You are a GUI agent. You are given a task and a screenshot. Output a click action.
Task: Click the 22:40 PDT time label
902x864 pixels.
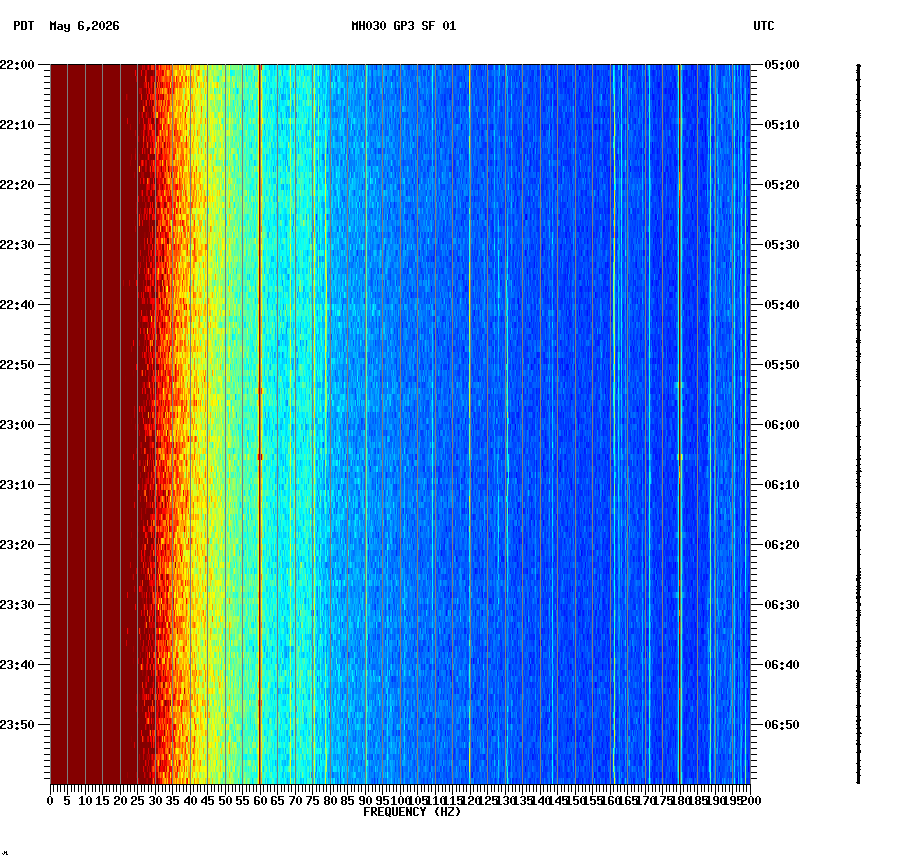[x=17, y=304]
